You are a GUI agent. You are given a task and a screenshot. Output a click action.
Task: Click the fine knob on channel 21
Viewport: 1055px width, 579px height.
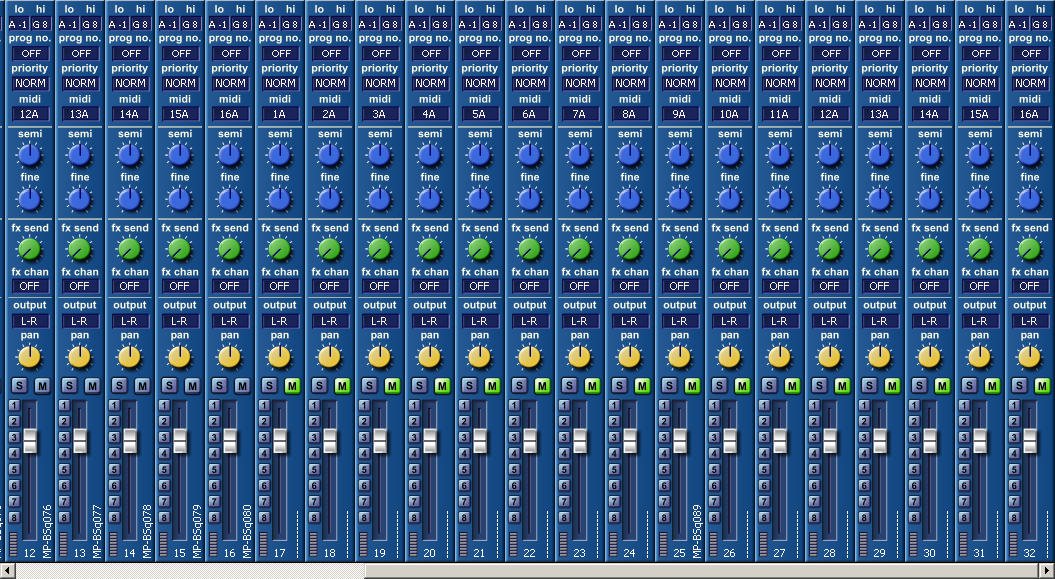(x=479, y=199)
